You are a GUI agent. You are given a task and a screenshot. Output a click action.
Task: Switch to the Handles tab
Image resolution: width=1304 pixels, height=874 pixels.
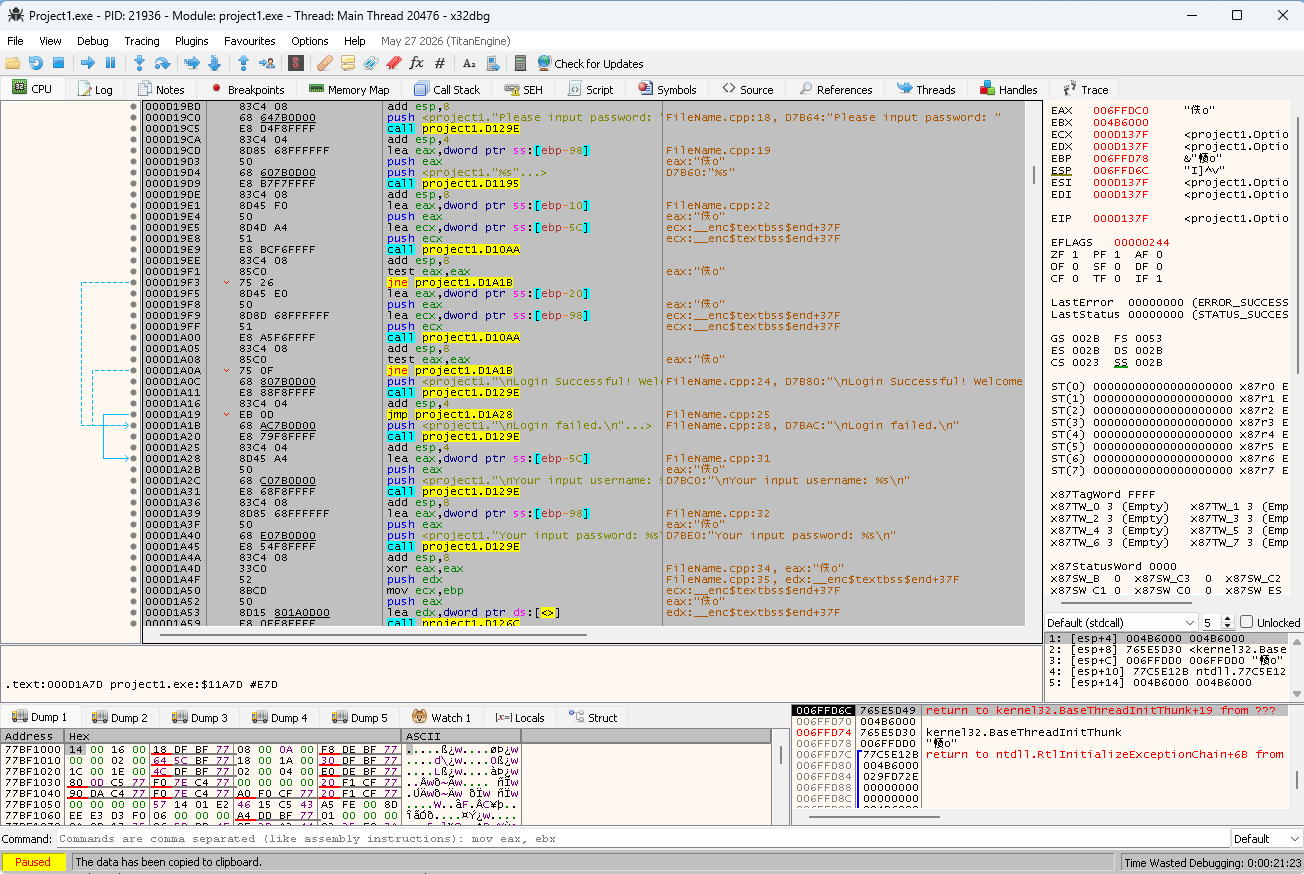1008,89
